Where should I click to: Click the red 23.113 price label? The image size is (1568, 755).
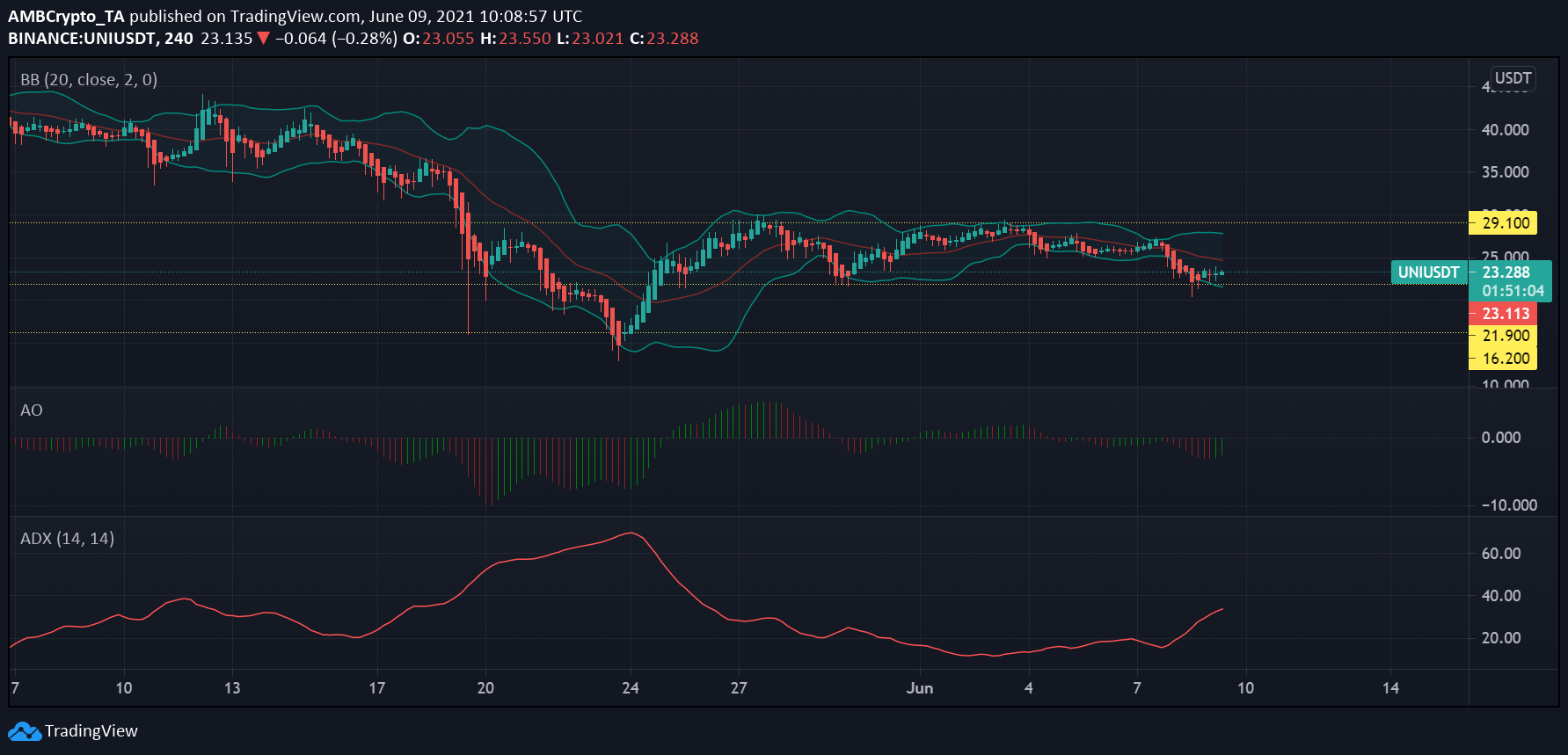tap(1503, 314)
